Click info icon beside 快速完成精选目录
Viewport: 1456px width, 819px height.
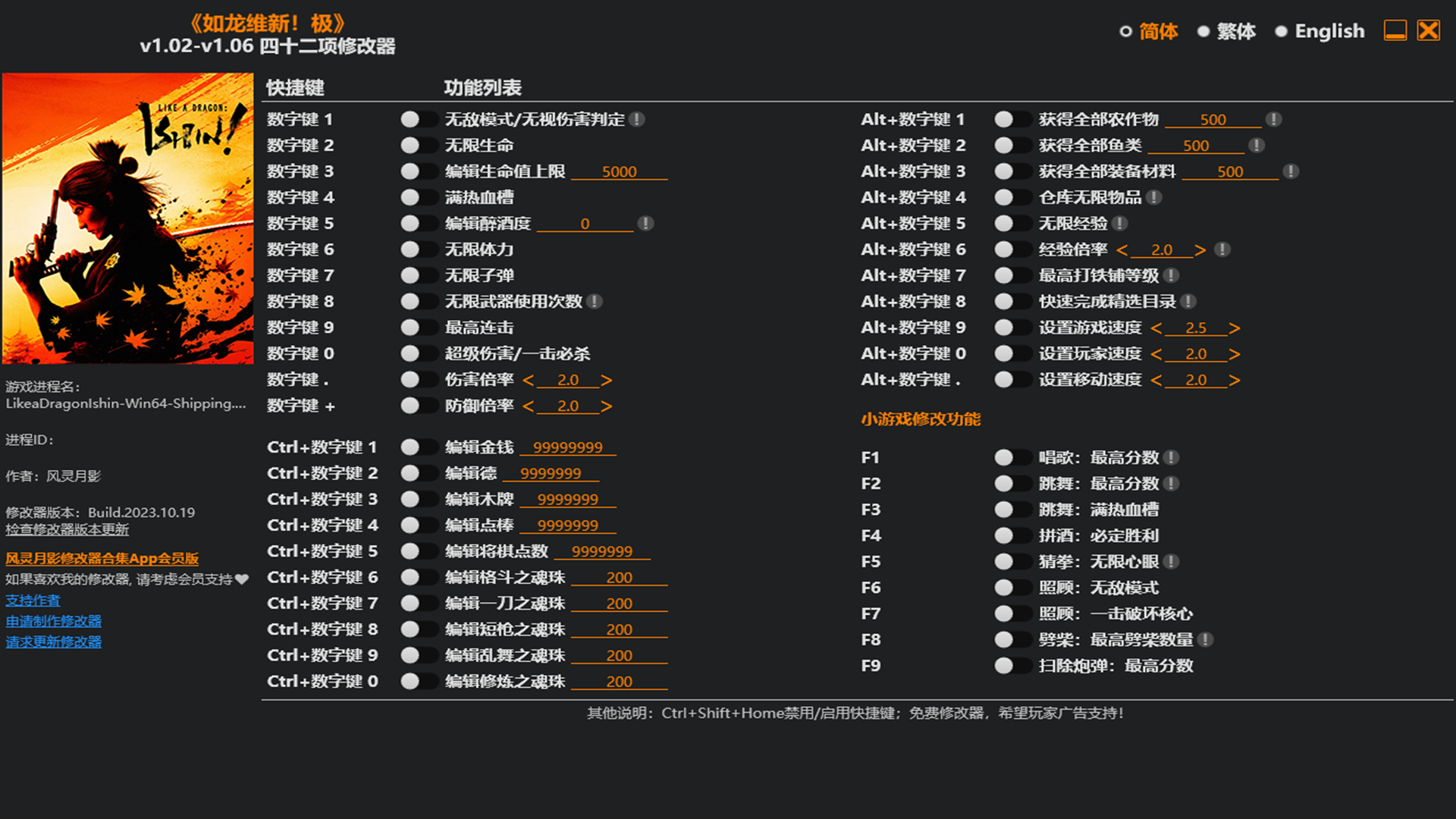click(x=1188, y=302)
